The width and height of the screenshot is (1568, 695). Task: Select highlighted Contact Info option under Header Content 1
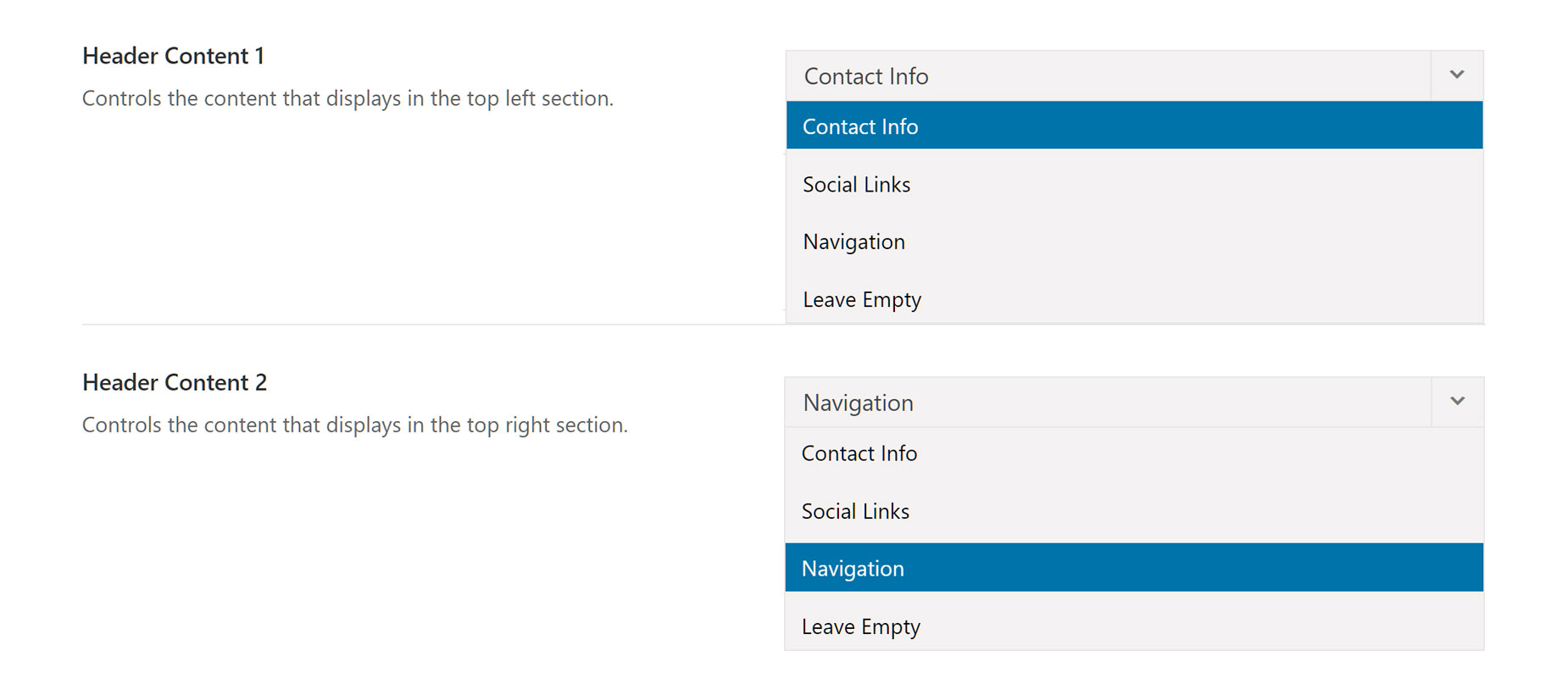(1135, 125)
